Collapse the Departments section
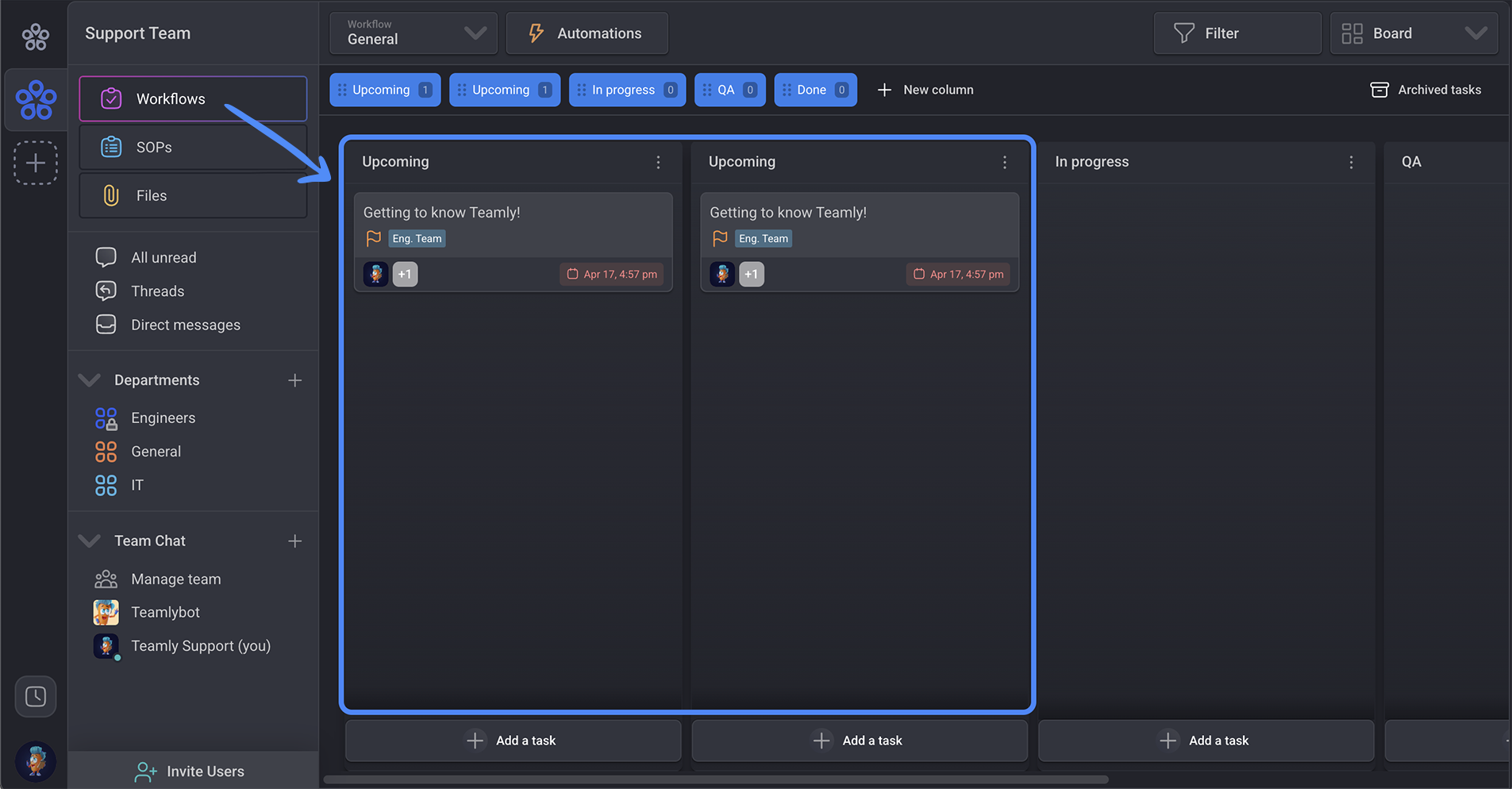This screenshot has width=1512, height=789. click(90, 380)
